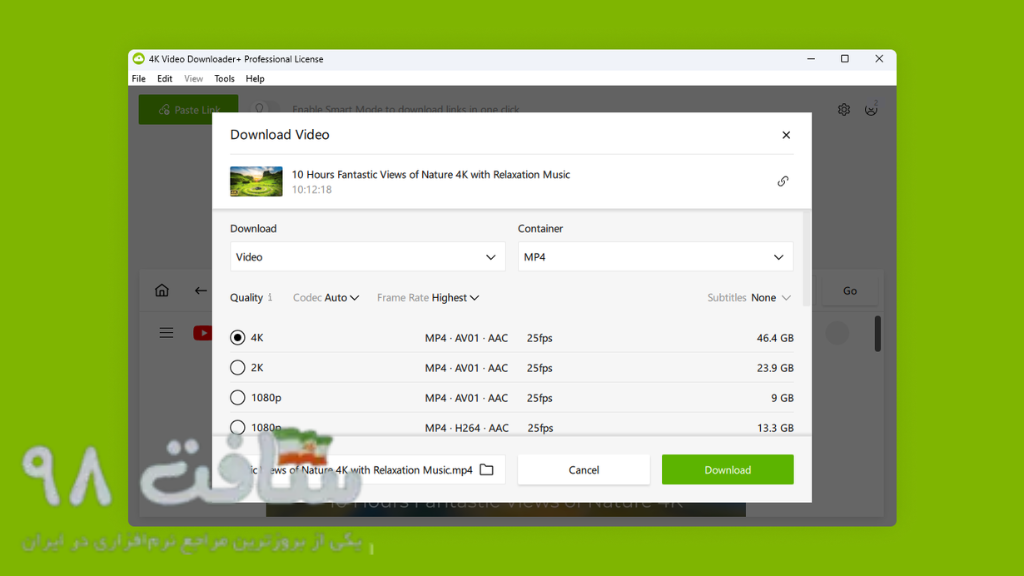Expand the Frame Rate Highest dropdown
The height and width of the screenshot is (576, 1024).
[x=428, y=297]
